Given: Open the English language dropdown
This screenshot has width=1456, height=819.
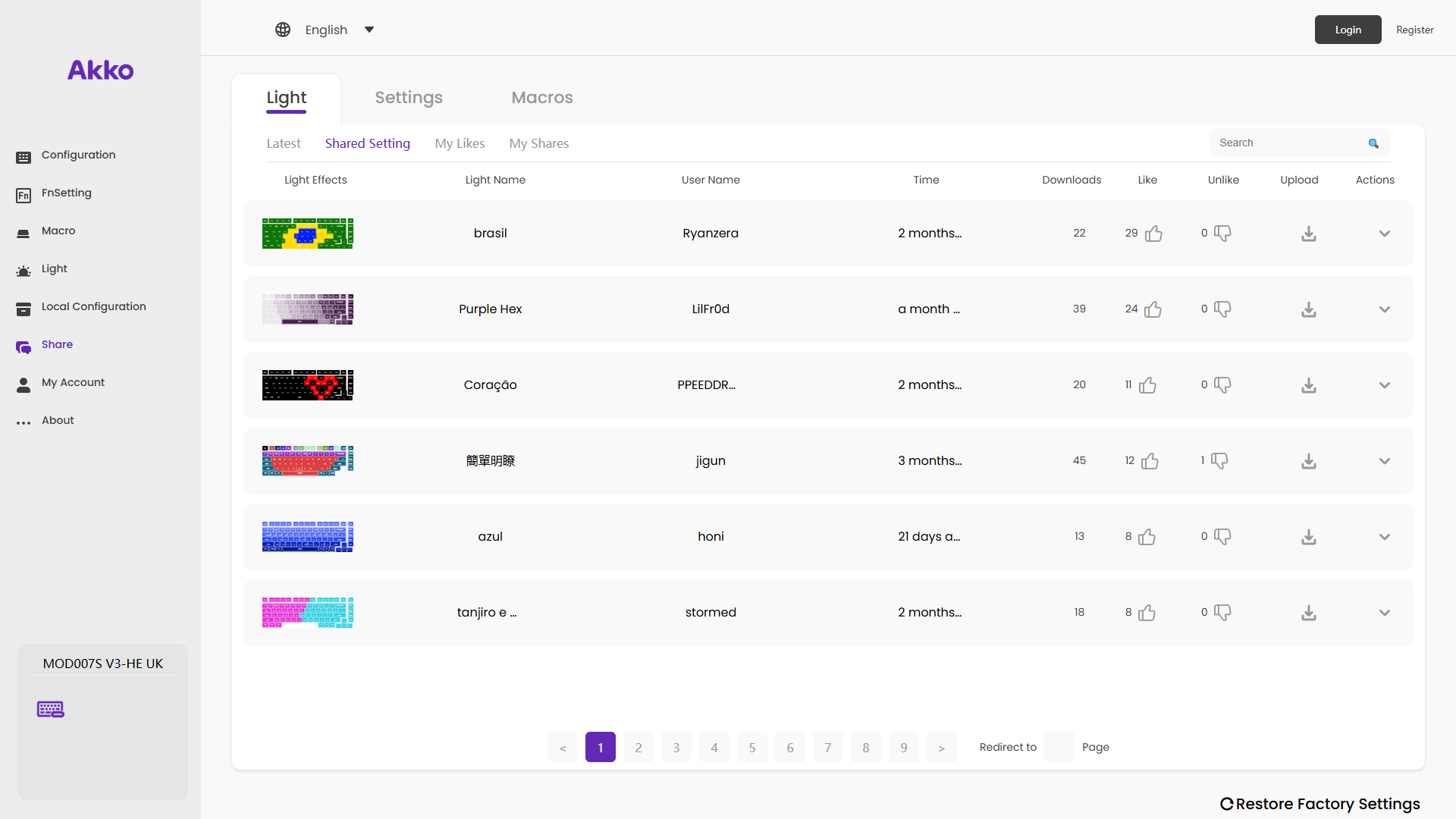Looking at the screenshot, I should [x=369, y=30].
